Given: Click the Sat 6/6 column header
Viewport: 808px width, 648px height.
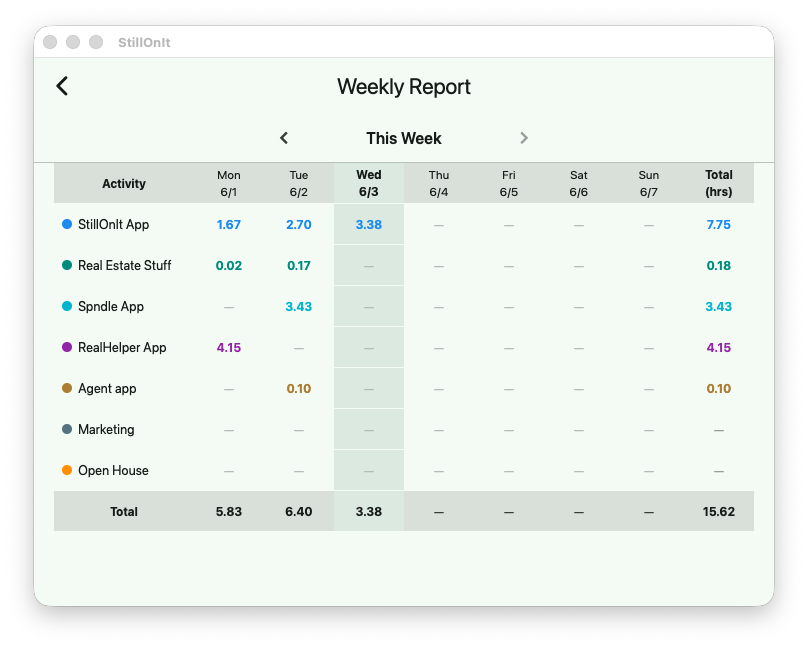Looking at the screenshot, I should tap(579, 183).
